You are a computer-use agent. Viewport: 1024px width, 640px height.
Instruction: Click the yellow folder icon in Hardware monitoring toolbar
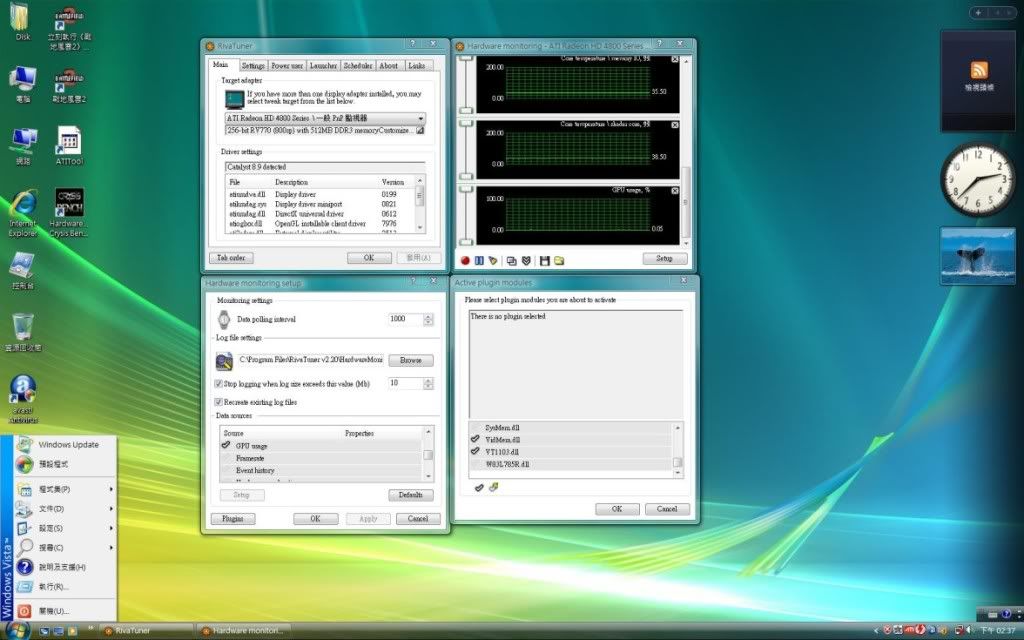(x=559, y=261)
